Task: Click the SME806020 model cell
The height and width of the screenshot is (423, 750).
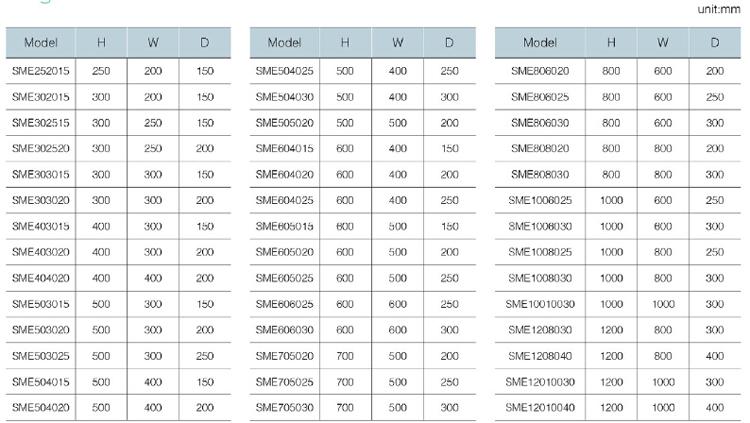Action: click(540, 71)
